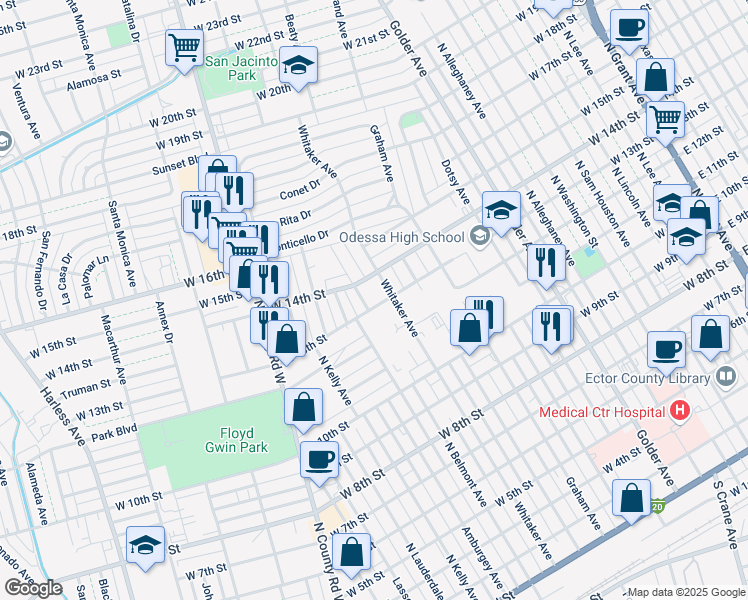Click the shopping cart marker near W 14th St and N Grant
748x600 pixels.
(x=665, y=120)
